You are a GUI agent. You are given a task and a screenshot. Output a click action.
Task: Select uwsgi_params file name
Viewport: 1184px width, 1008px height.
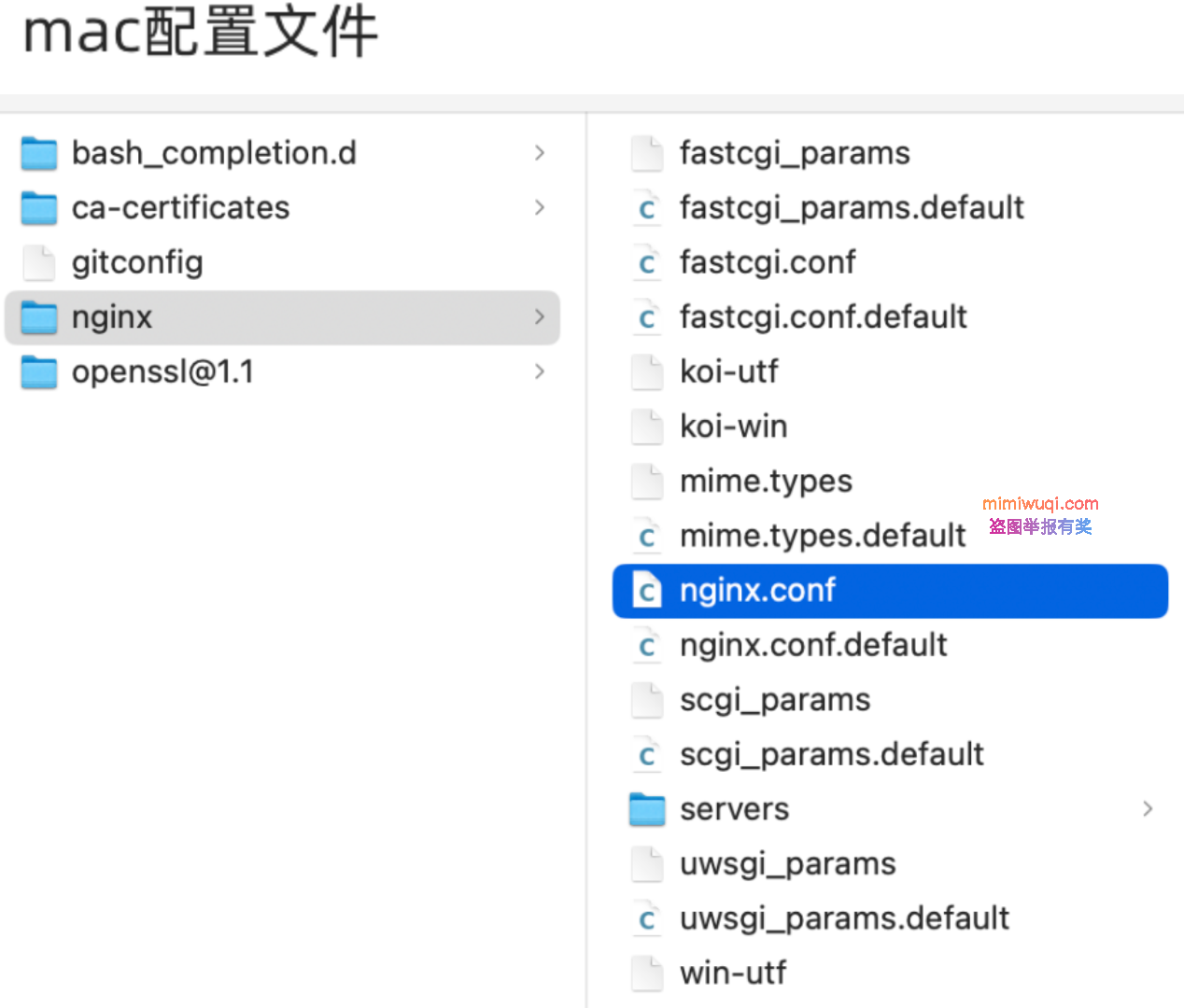tap(788, 864)
